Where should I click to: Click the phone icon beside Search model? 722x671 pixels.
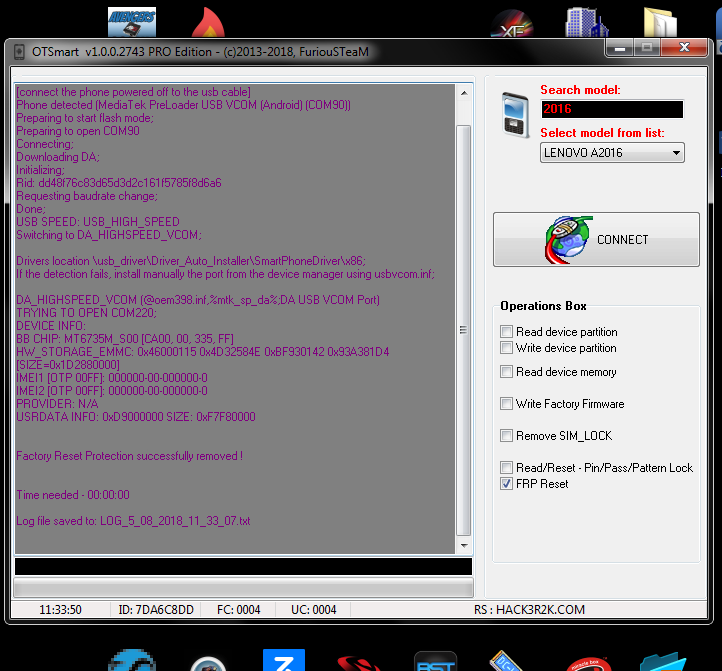pos(515,115)
